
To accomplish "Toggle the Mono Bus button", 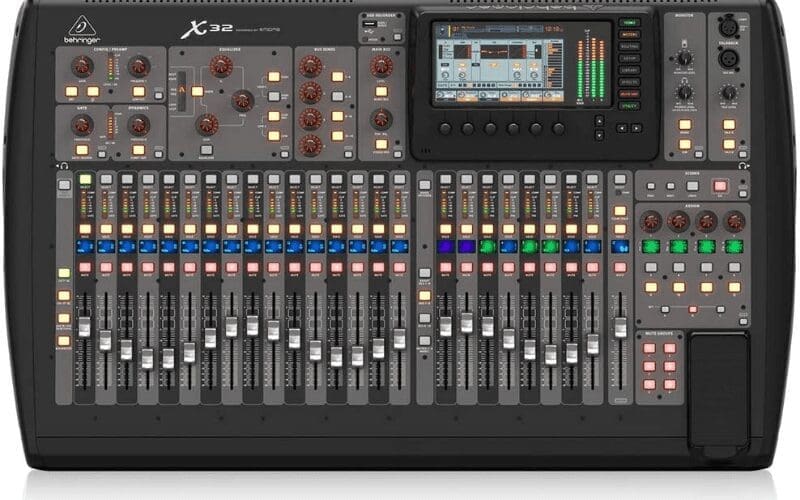I will point(381,92).
